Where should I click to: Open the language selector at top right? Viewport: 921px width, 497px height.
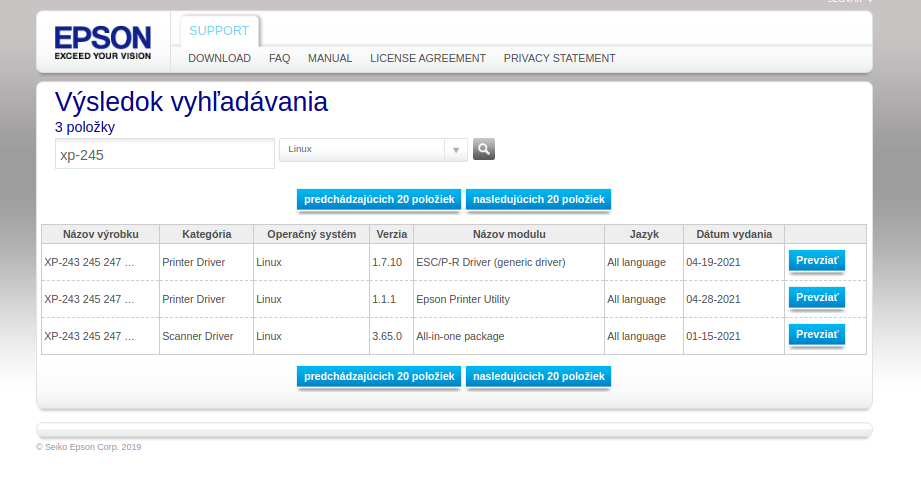pyautogui.click(x=849, y=2)
